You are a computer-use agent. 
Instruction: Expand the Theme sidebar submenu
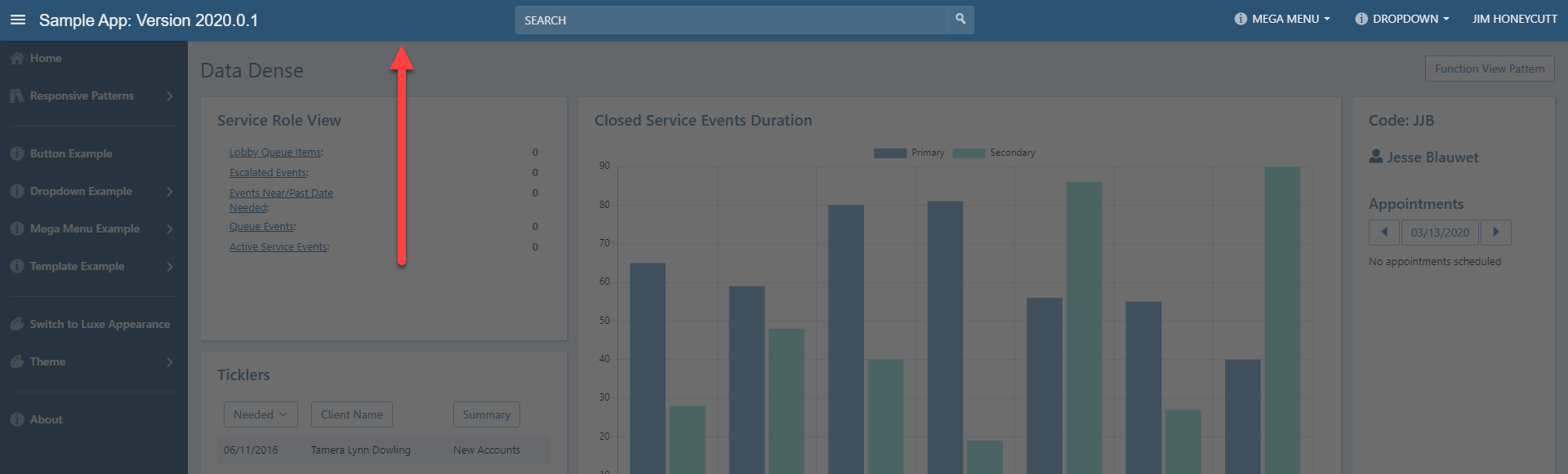(x=169, y=362)
